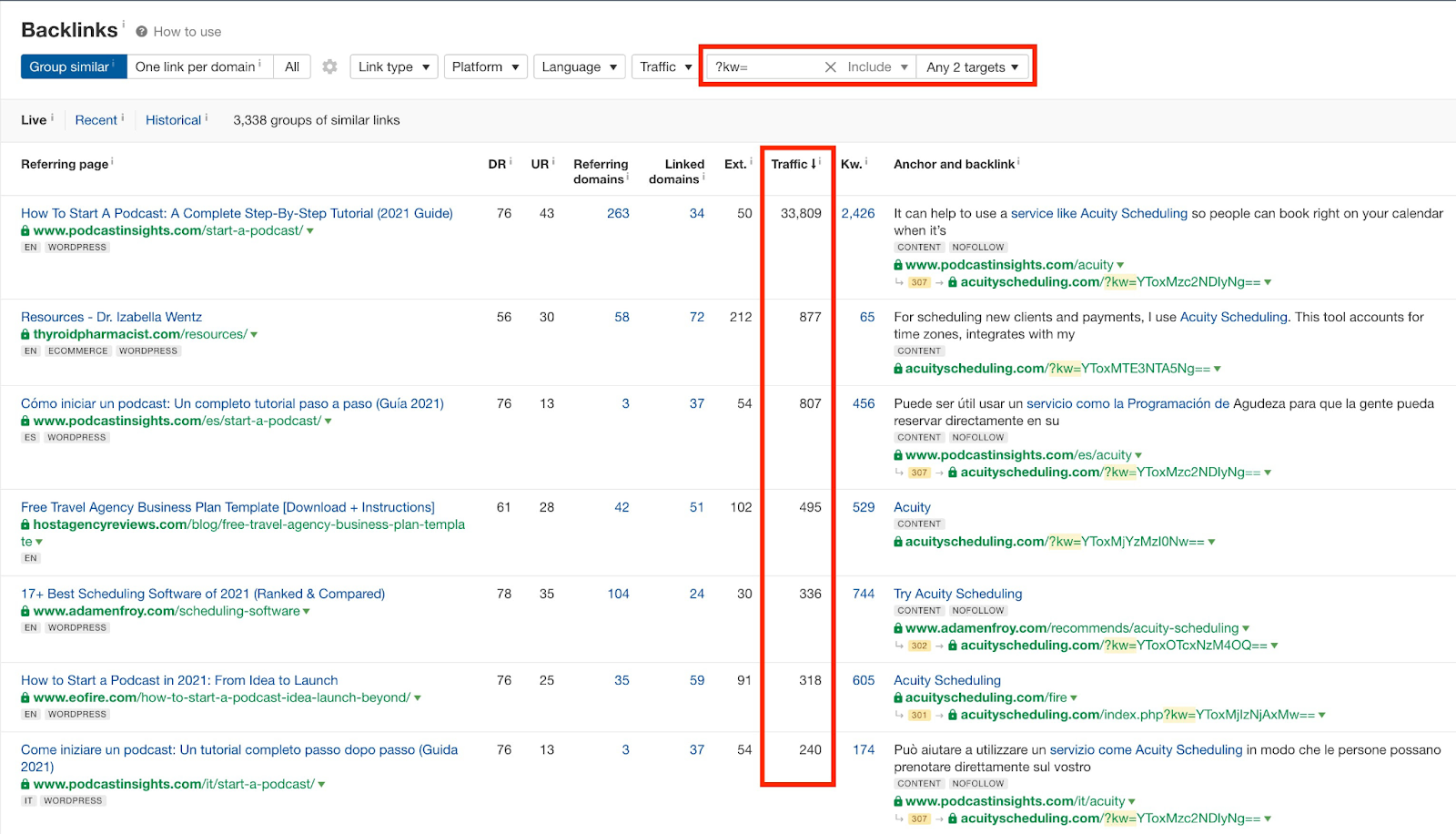
Task: Clear the ?kw= search filter with X
Action: coord(830,66)
